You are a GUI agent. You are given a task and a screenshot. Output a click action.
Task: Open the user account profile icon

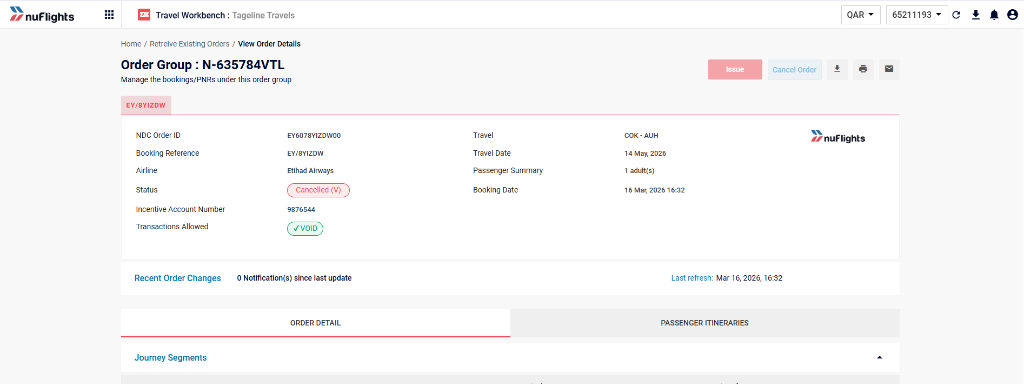pos(1012,15)
